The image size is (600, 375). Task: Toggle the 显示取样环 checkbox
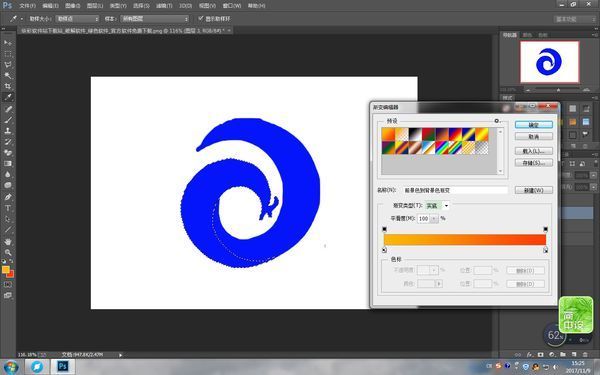(x=201, y=18)
